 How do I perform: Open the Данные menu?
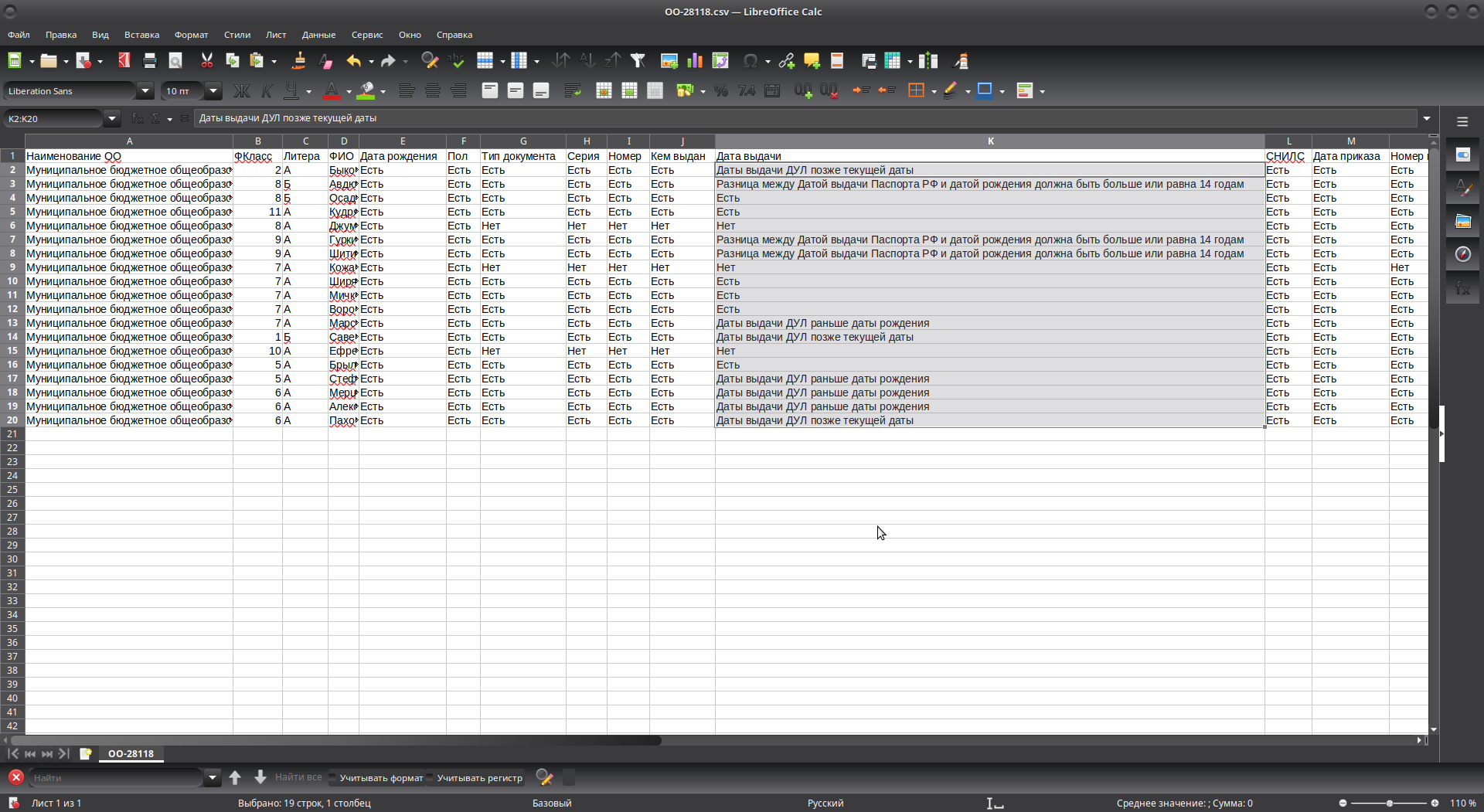pos(318,35)
